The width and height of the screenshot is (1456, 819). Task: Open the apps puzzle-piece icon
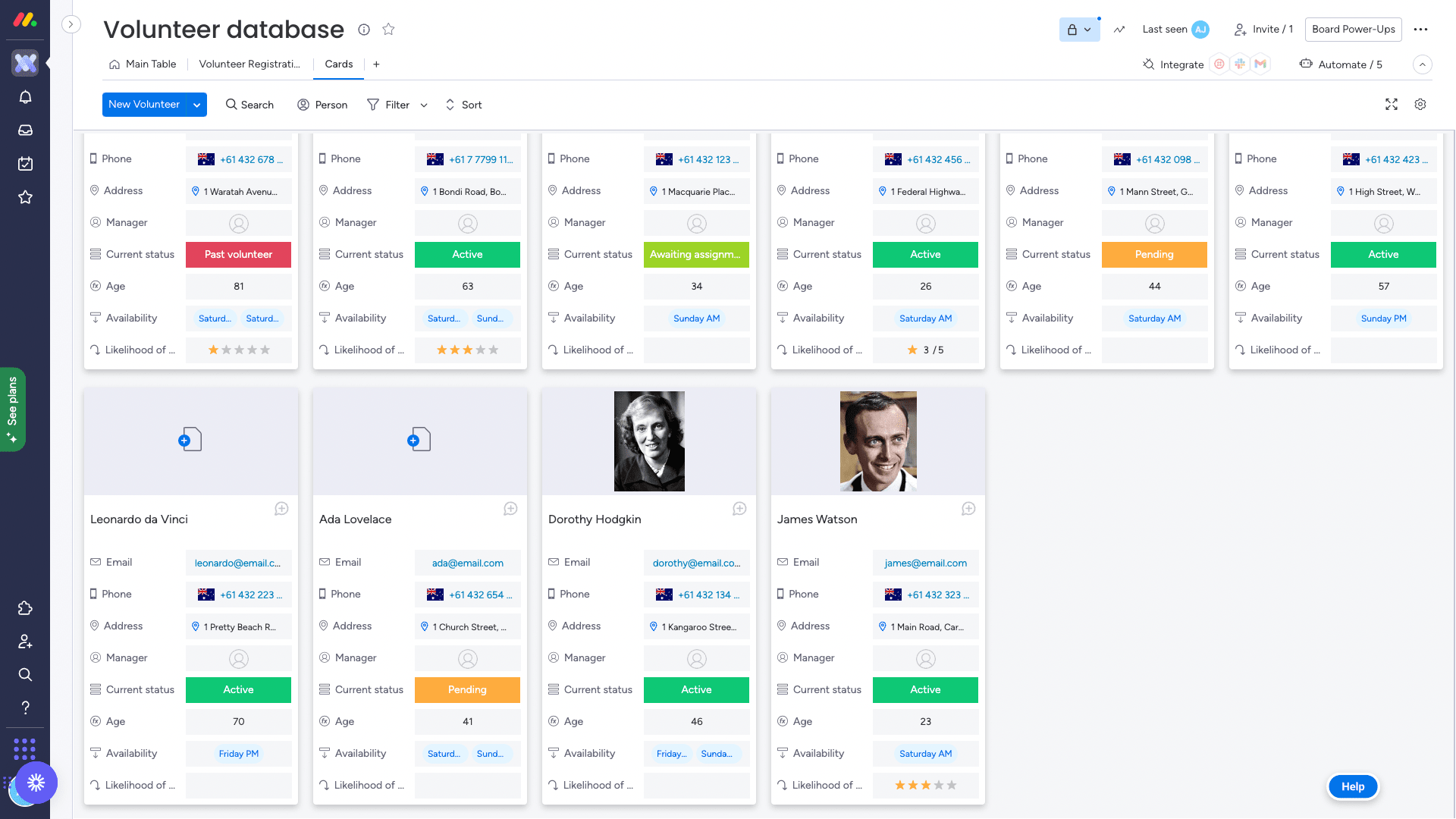pyautogui.click(x=25, y=608)
